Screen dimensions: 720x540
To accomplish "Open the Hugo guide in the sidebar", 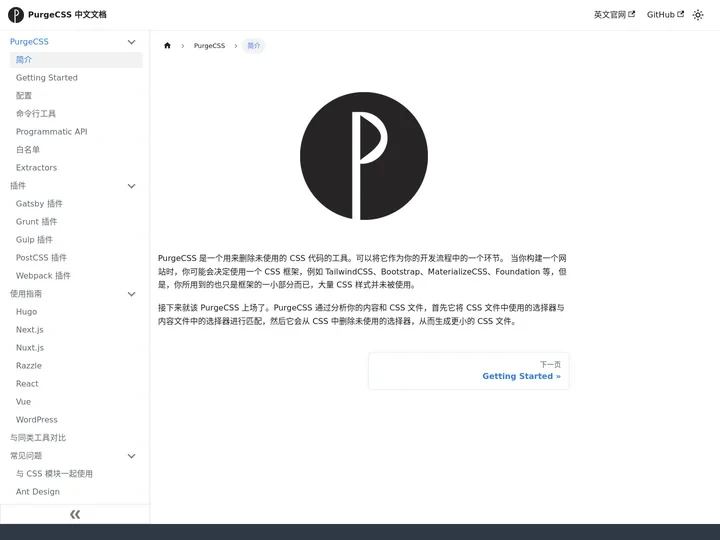I will (x=76, y=312).
